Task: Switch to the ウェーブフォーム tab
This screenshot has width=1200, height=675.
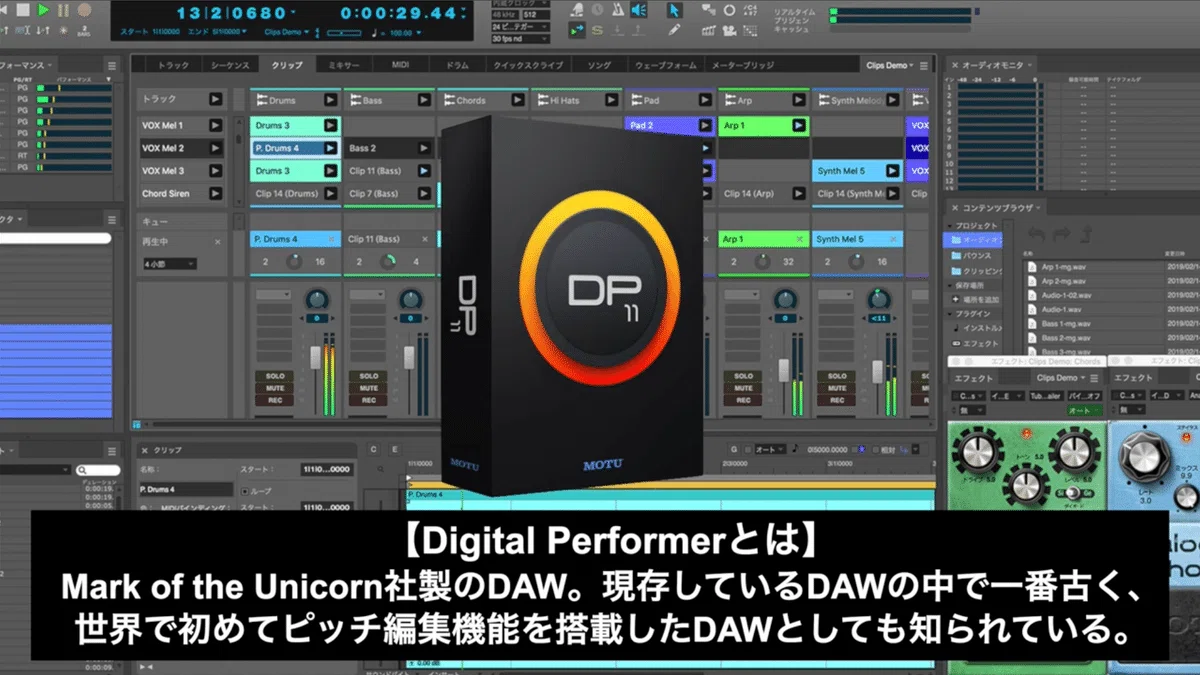Action: (x=666, y=65)
